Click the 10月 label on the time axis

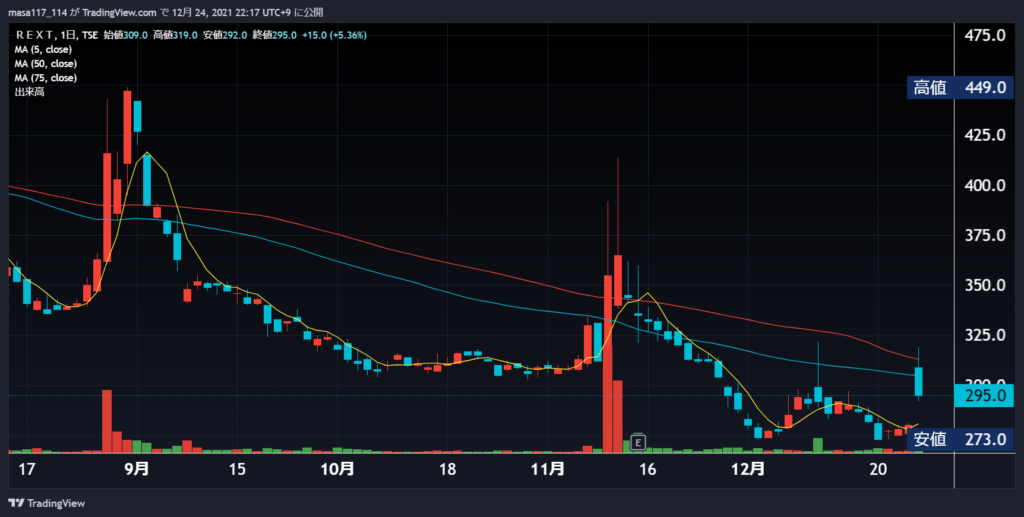point(339,469)
